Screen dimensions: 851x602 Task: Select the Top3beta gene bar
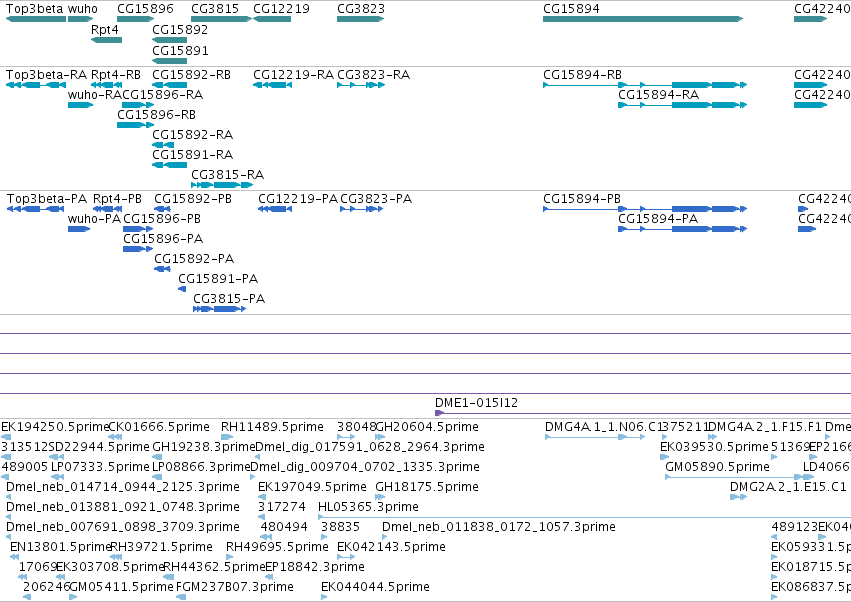(x=36, y=19)
